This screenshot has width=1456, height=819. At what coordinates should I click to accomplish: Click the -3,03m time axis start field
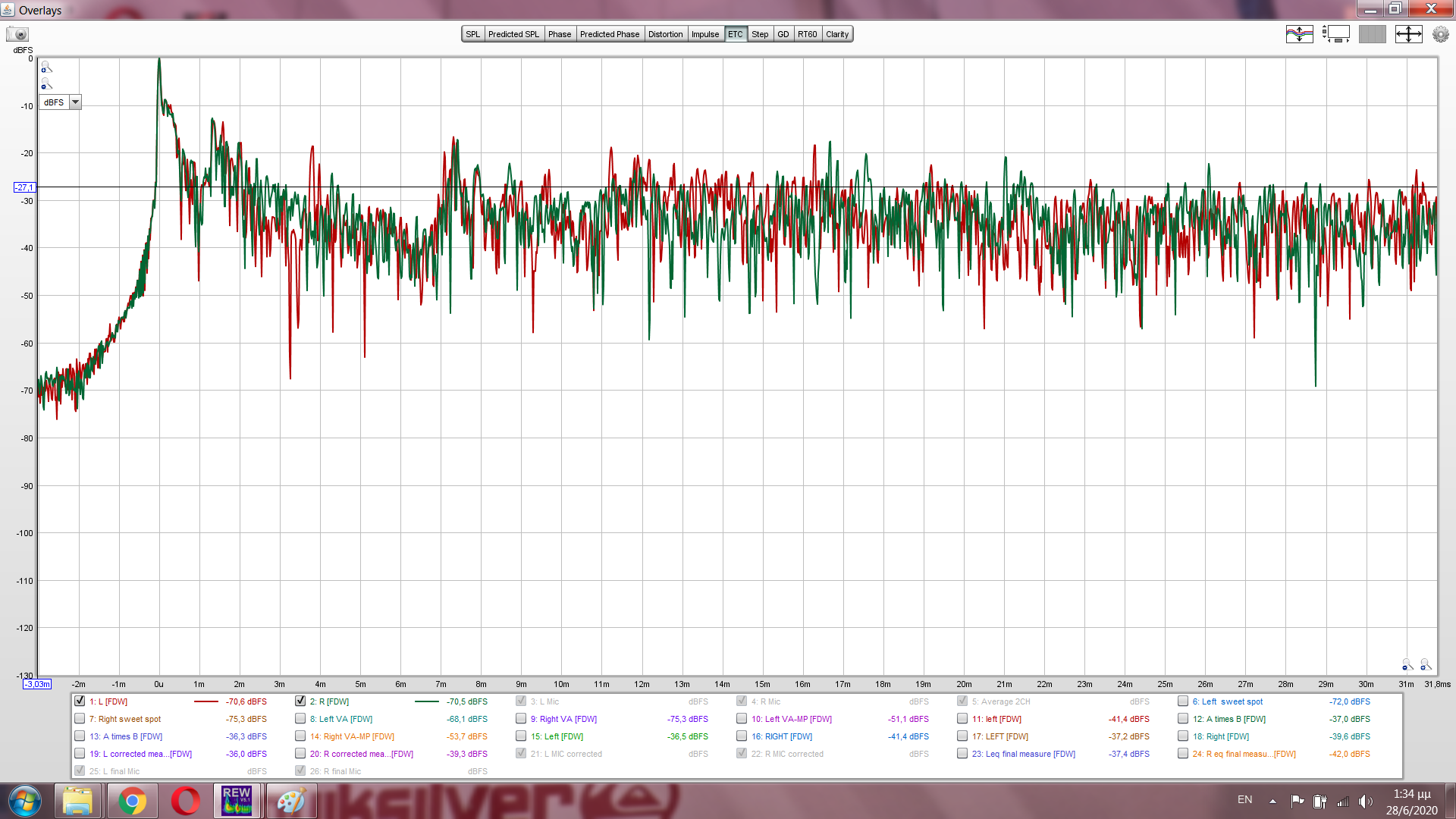coord(37,684)
